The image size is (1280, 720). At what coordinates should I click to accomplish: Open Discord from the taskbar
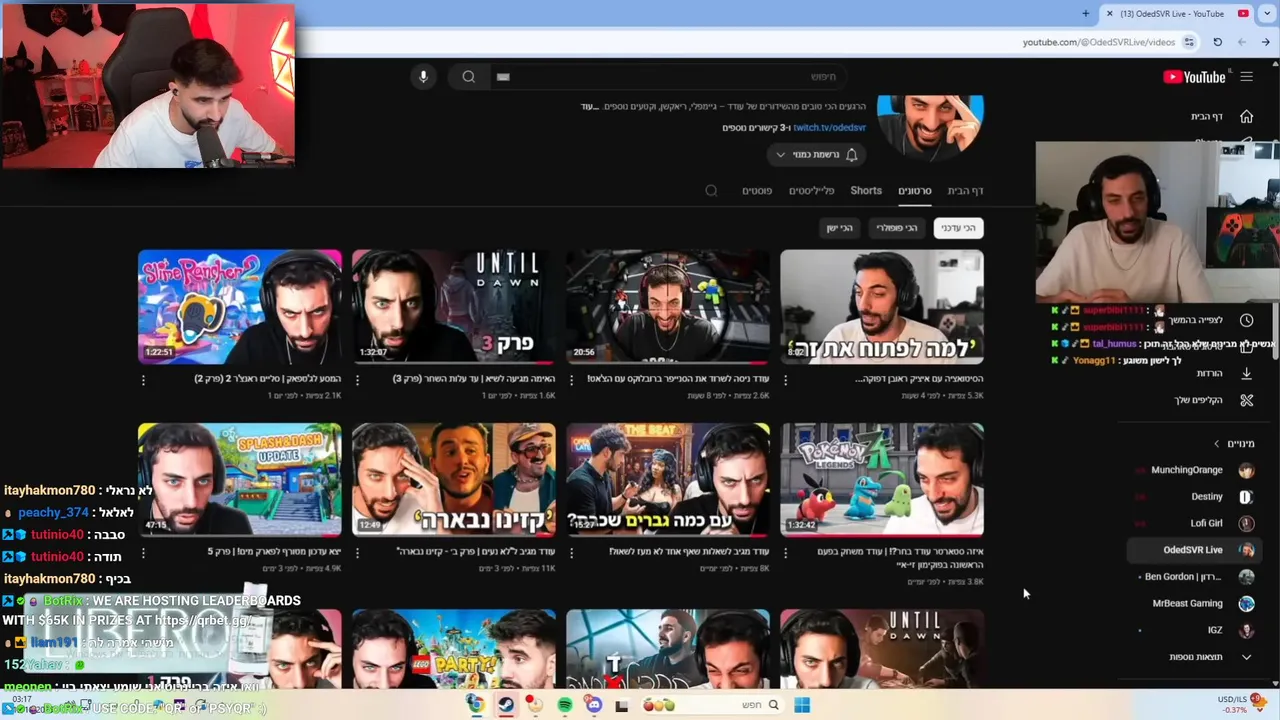tap(594, 705)
